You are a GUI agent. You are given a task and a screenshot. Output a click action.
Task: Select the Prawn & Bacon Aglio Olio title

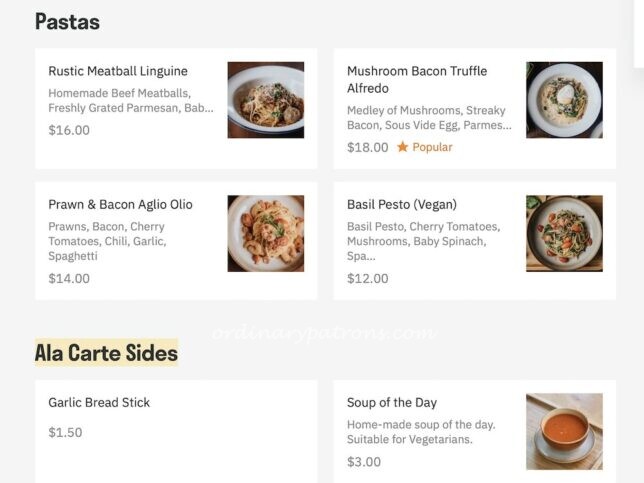[x=120, y=204]
